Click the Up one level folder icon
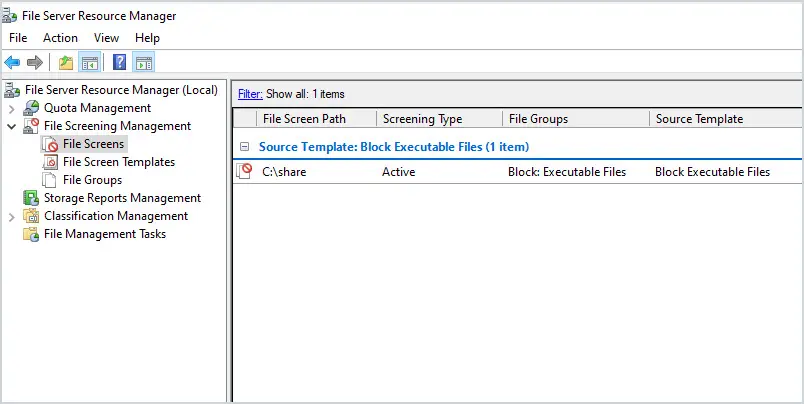The height and width of the screenshot is (404, 804). (x=66, y=63)
